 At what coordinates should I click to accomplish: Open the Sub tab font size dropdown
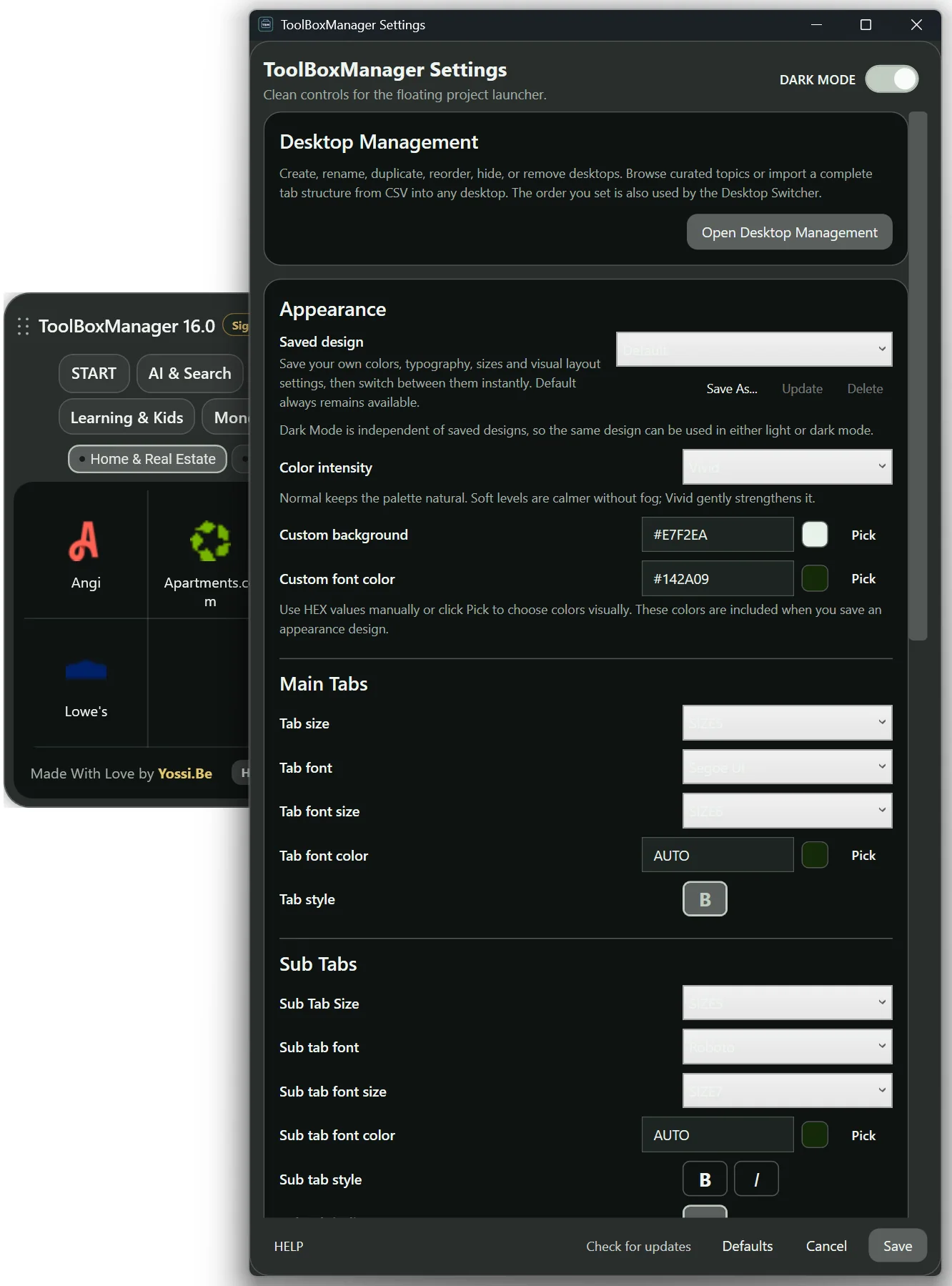787,1091
